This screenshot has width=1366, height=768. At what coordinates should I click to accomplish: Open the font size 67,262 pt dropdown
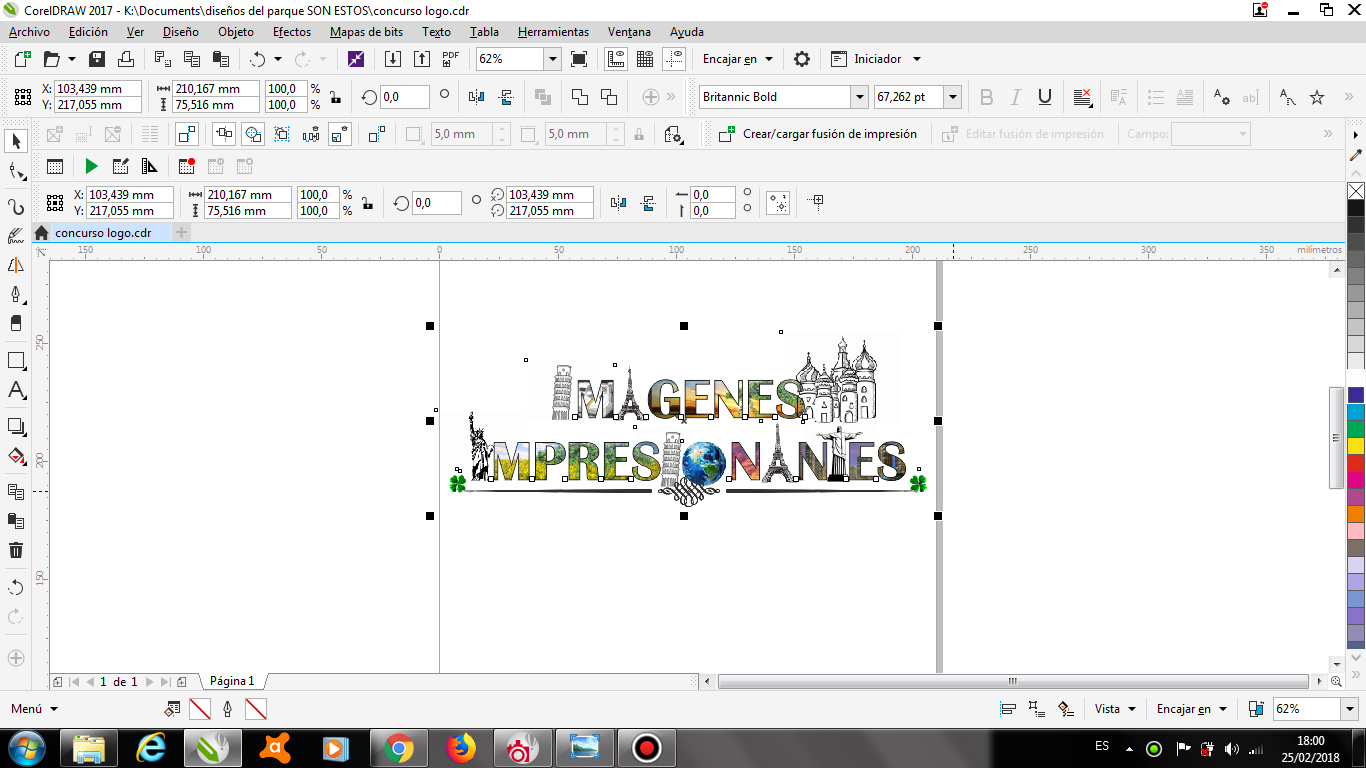point(953,97)
